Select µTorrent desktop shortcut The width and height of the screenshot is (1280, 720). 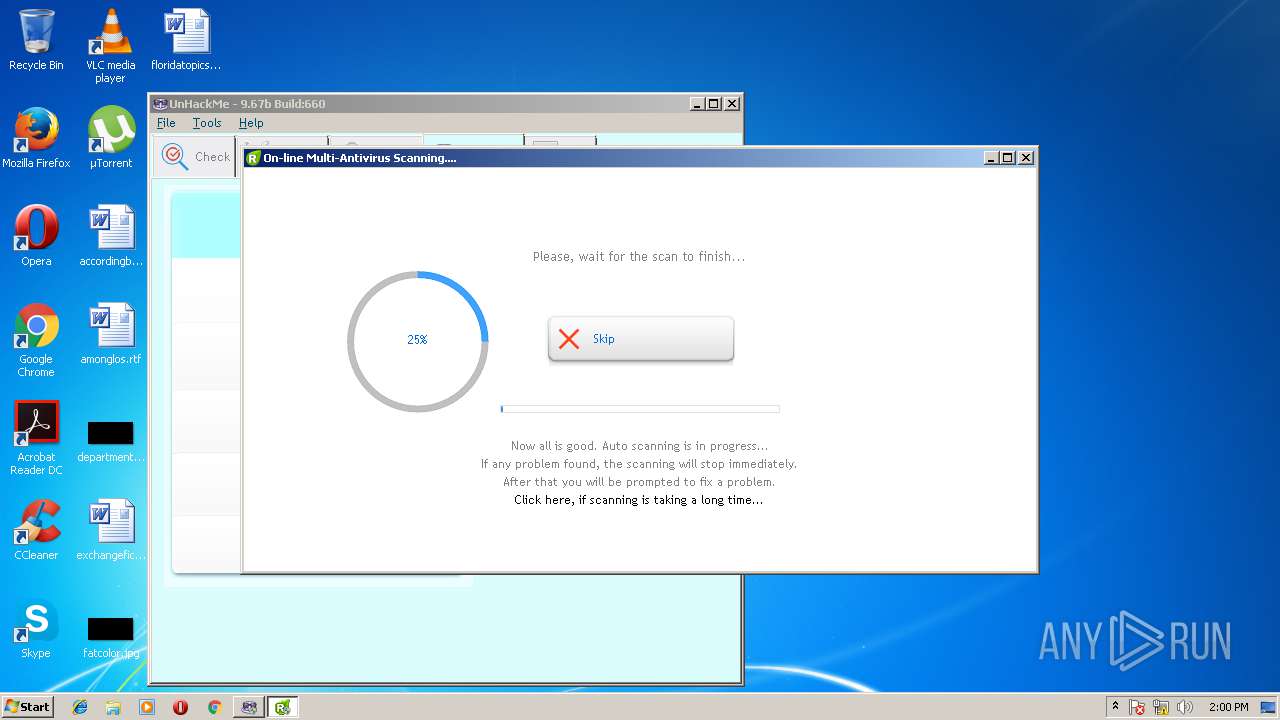tap(110, 138)
